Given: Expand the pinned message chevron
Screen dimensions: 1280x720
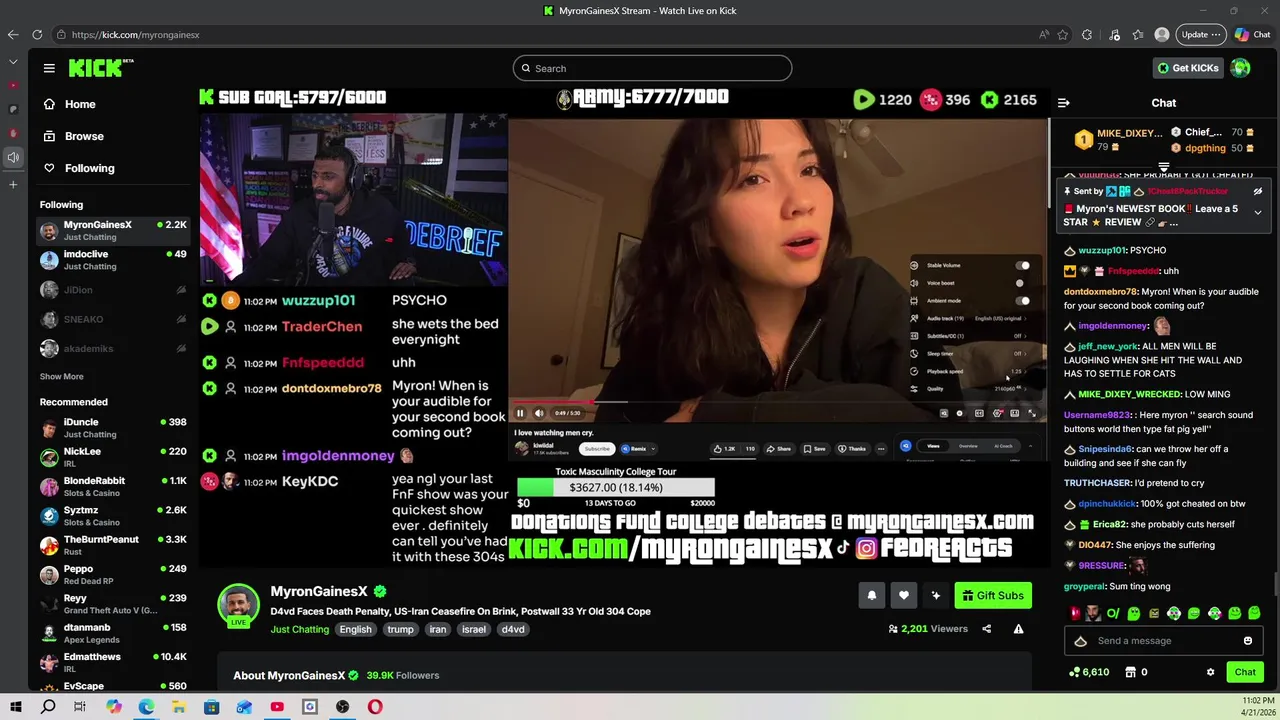Looking at the screenshot, I should point(1257,212).
